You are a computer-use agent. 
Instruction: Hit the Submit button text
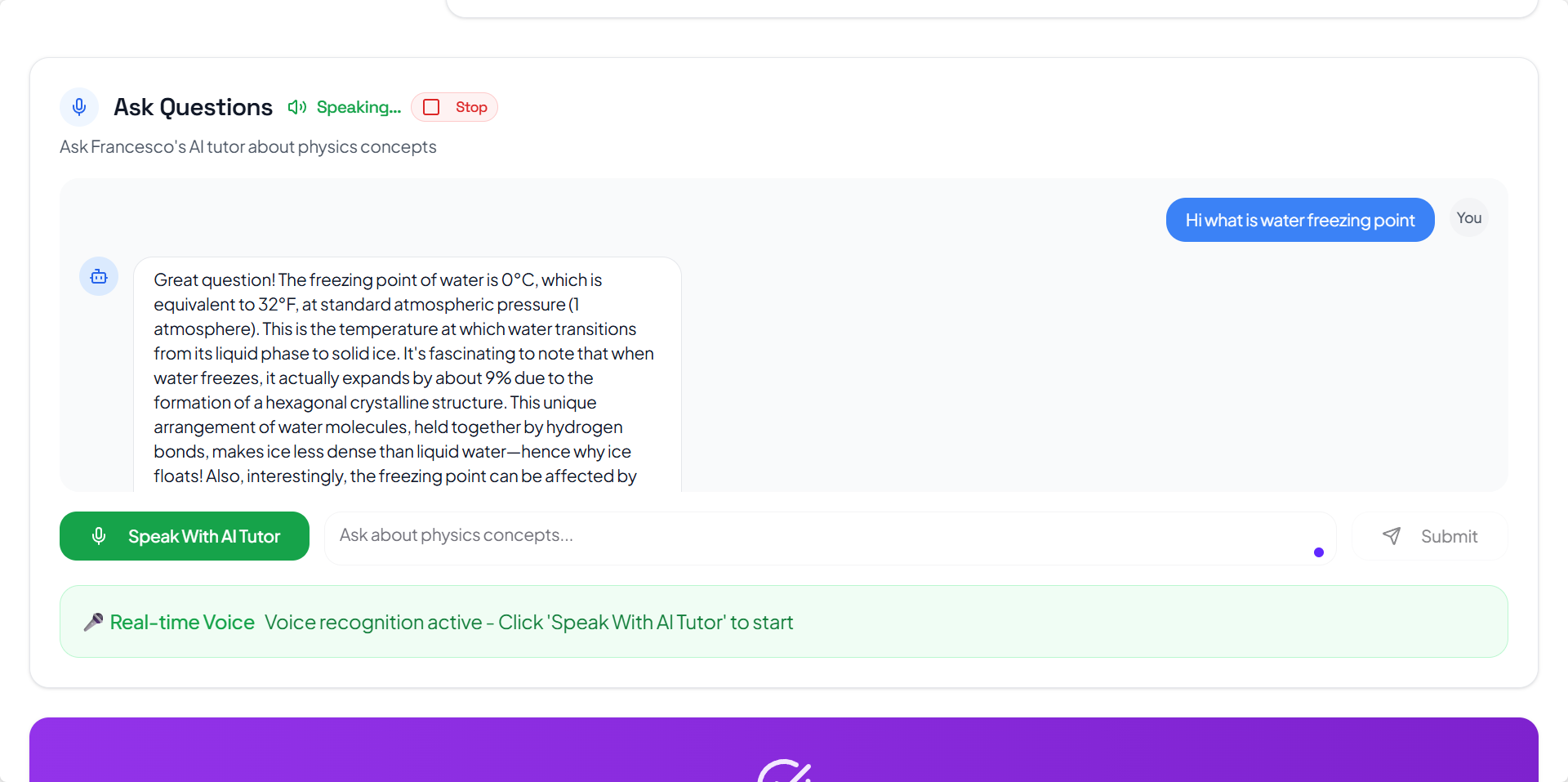point(1449,536)
